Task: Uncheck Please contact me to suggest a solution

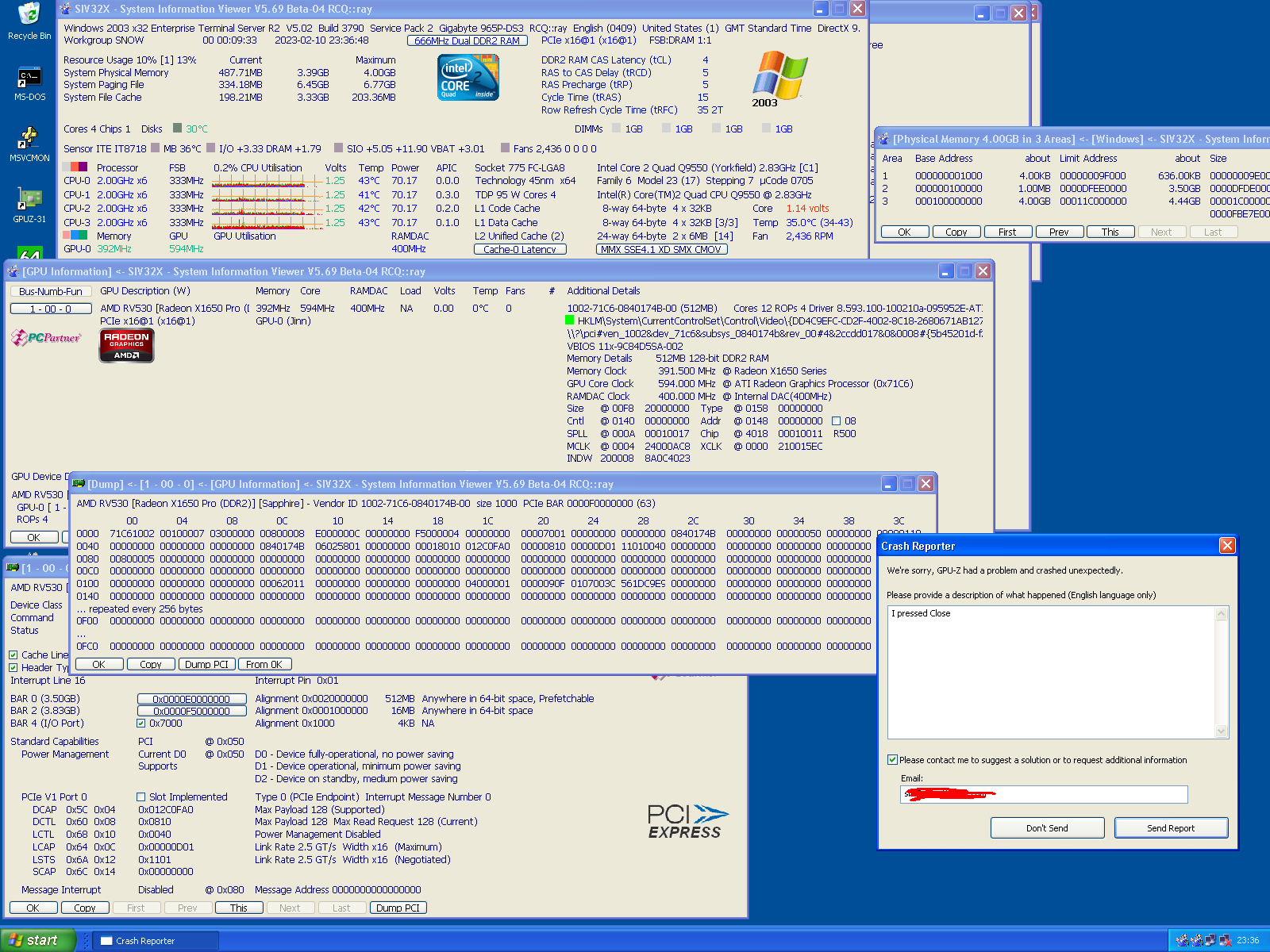Action: click(892, 760)
